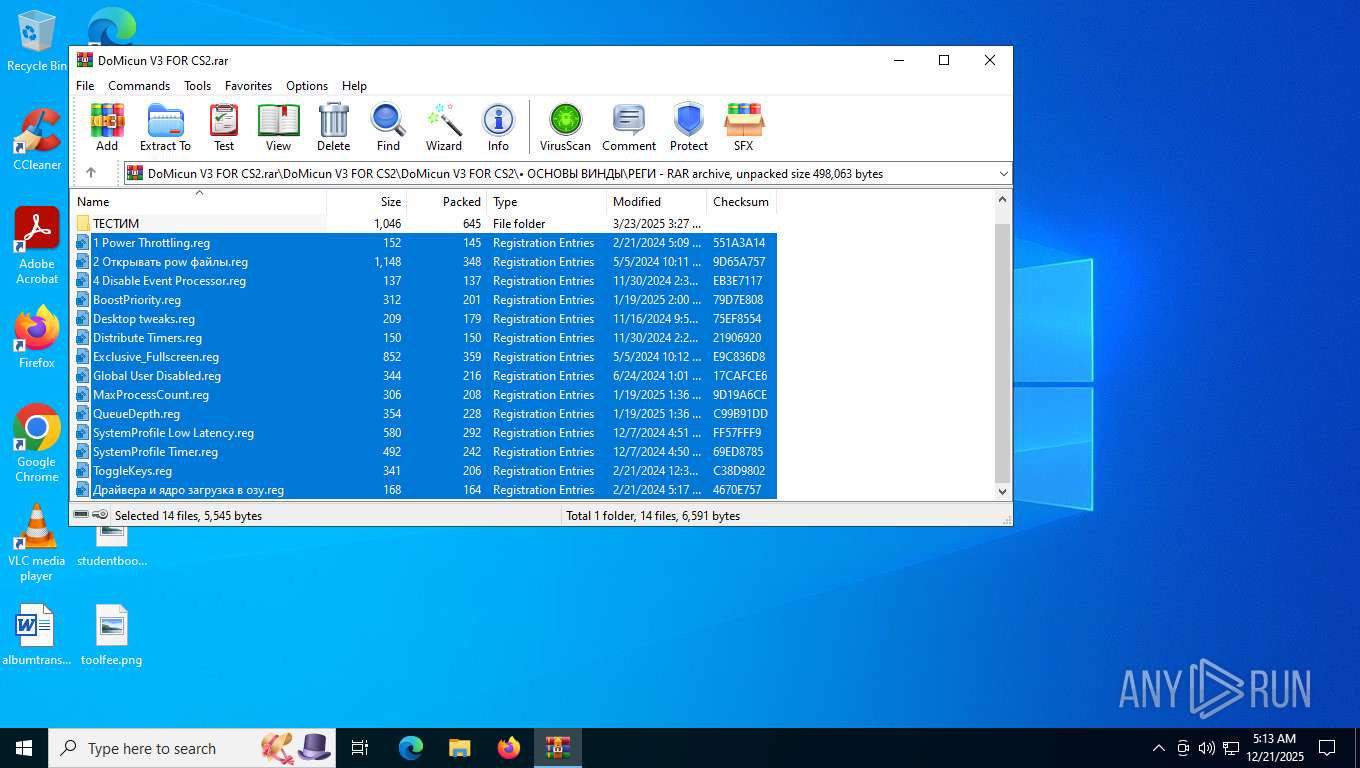Click the Test archive icon
Screen dimensions: 1360x768
pos(224,127)
